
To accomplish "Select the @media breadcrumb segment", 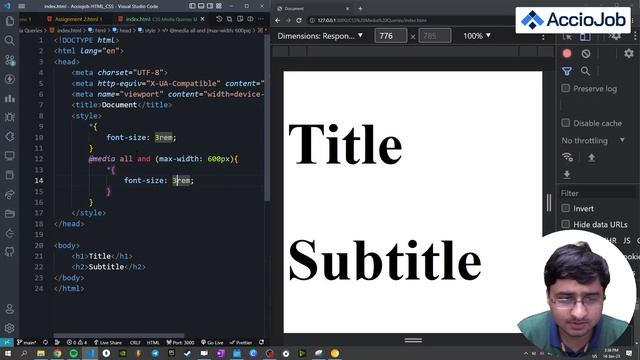I will [207, 30].
